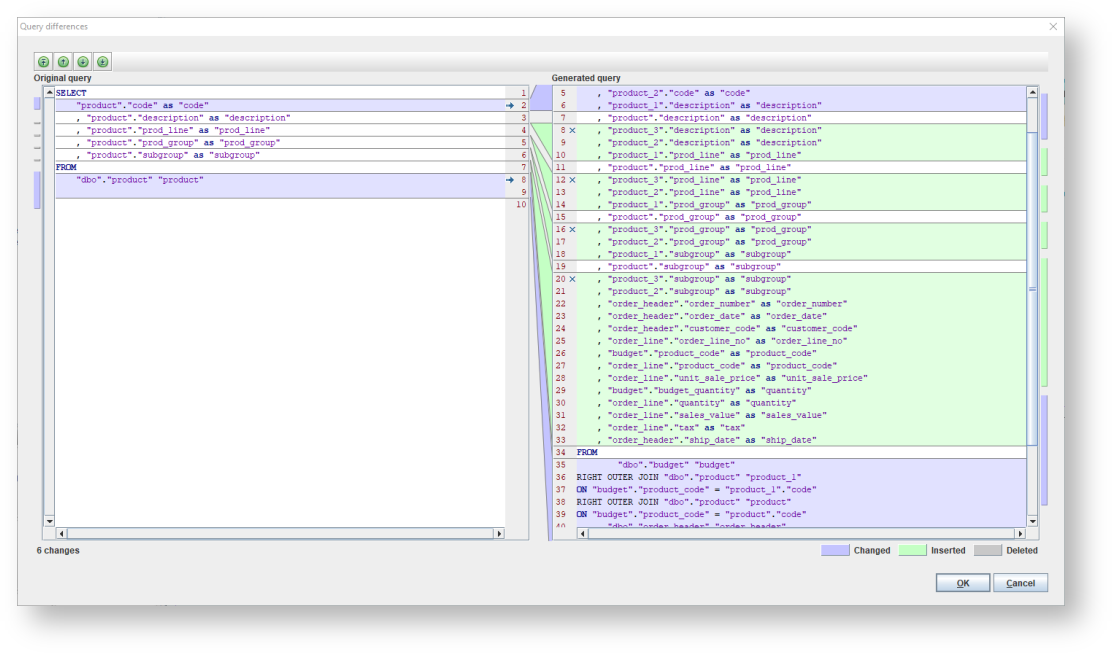Remove inserted block at generated line 12

572,180
